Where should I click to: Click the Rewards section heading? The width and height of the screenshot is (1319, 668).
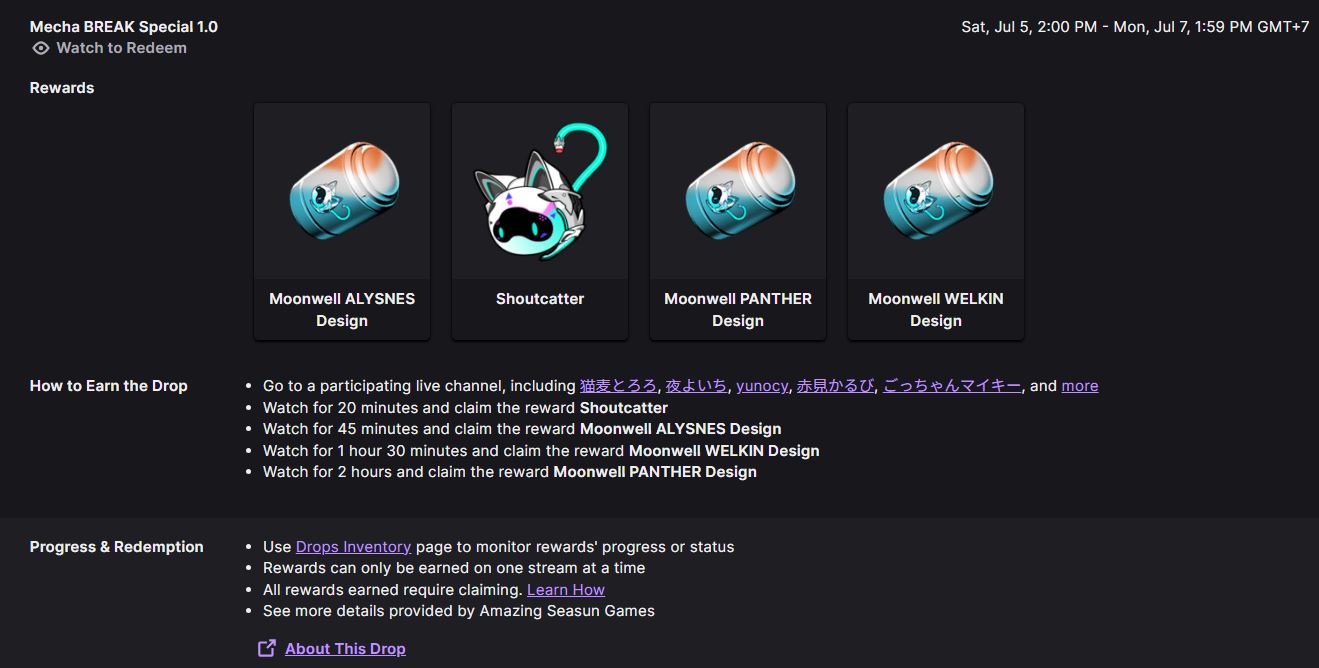pyautogui.click(x=62, y=88)
